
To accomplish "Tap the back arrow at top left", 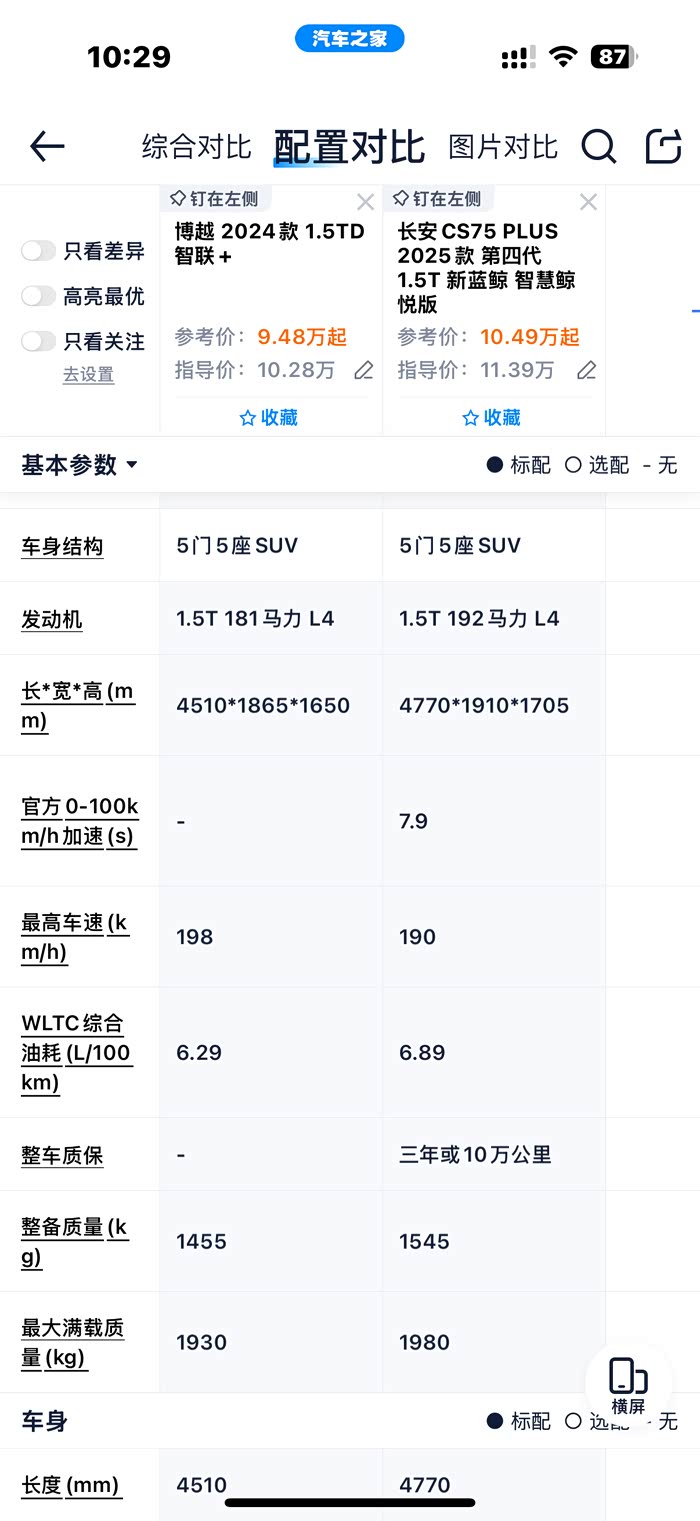I will (46, 146).
